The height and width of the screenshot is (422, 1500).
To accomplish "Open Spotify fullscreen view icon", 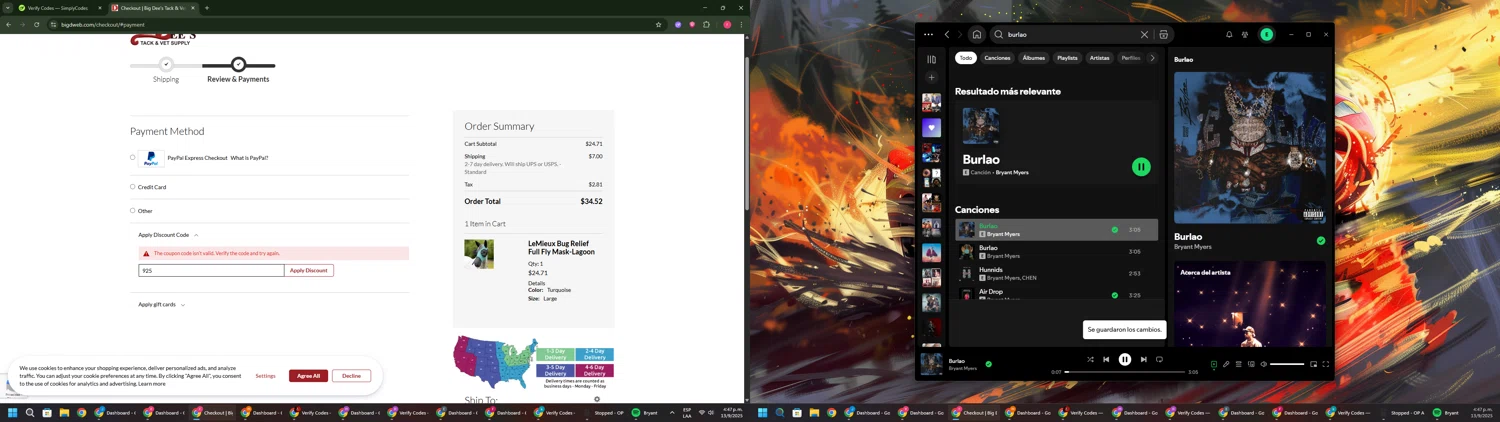I will (1326, 365).
